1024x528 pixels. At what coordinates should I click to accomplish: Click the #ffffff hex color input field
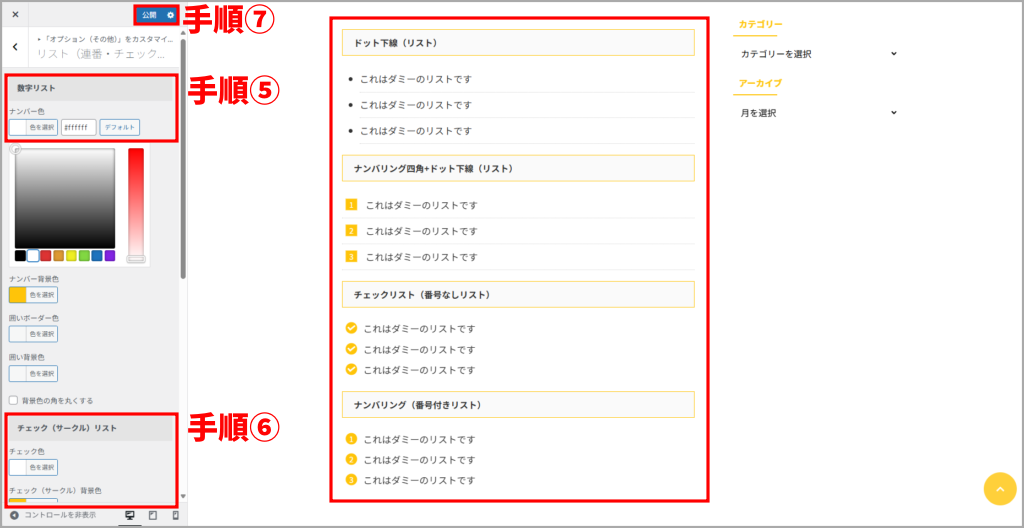(x=79, y=127)
